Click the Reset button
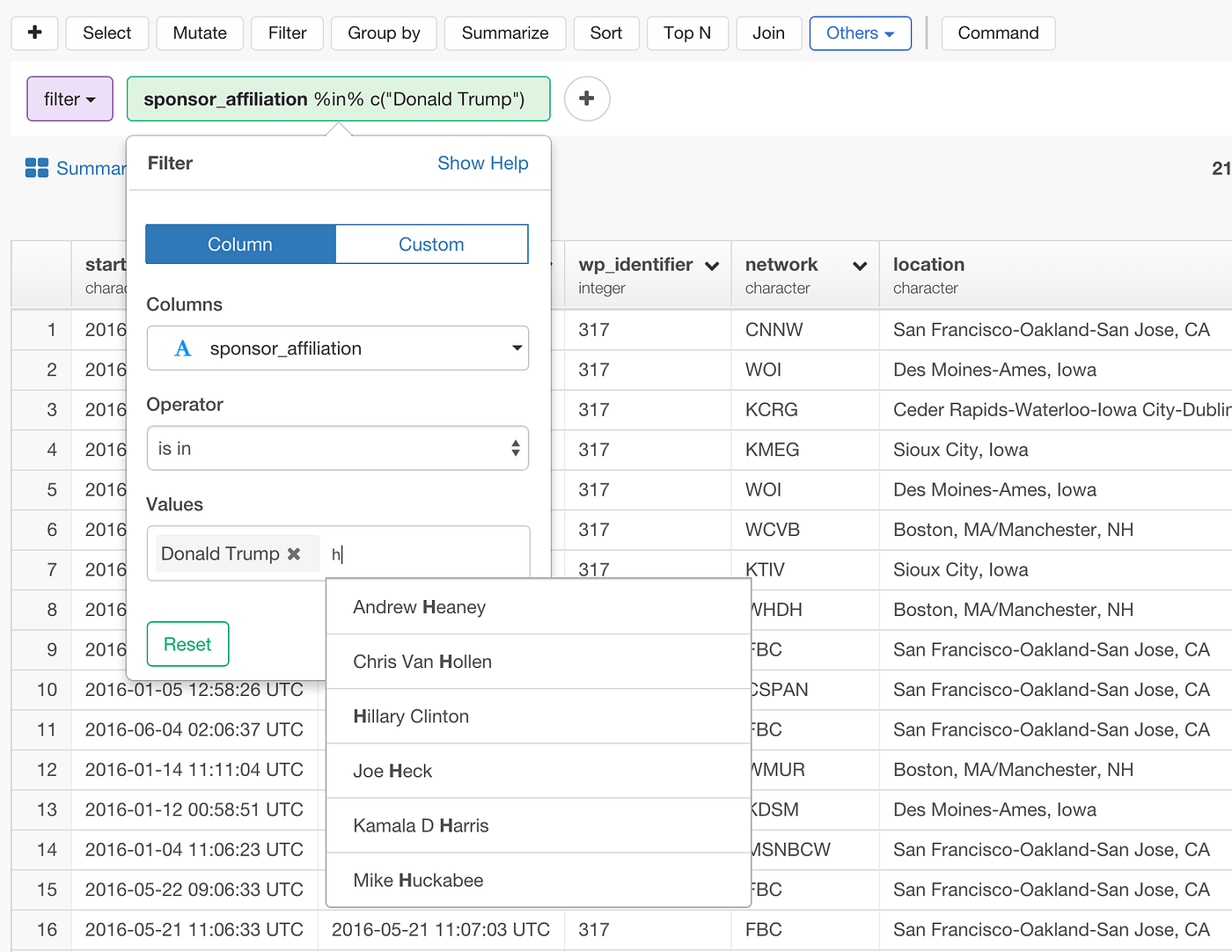The width and height of the screenshot is (1232, 952). coord(187,644)
